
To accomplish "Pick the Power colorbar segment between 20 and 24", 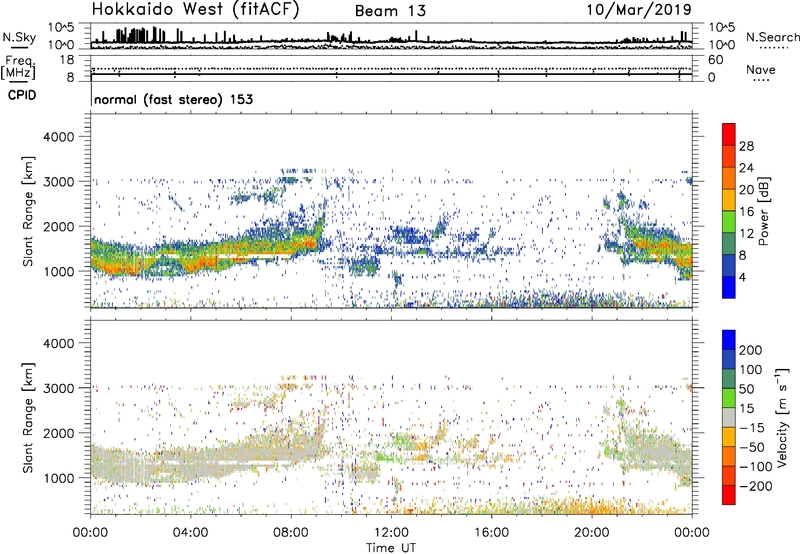I will coord(729,179).
